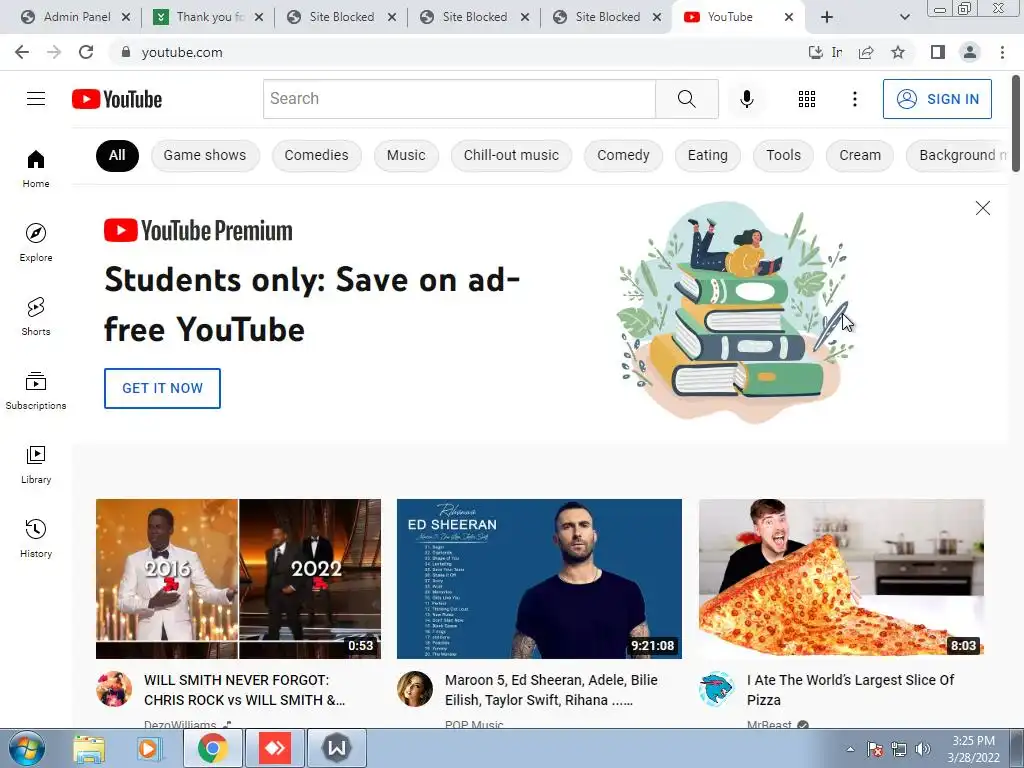The height and width of the screenshot is (768, 1024).
Task: Click the youtube.com address bar
Action: tap(457, 52)
